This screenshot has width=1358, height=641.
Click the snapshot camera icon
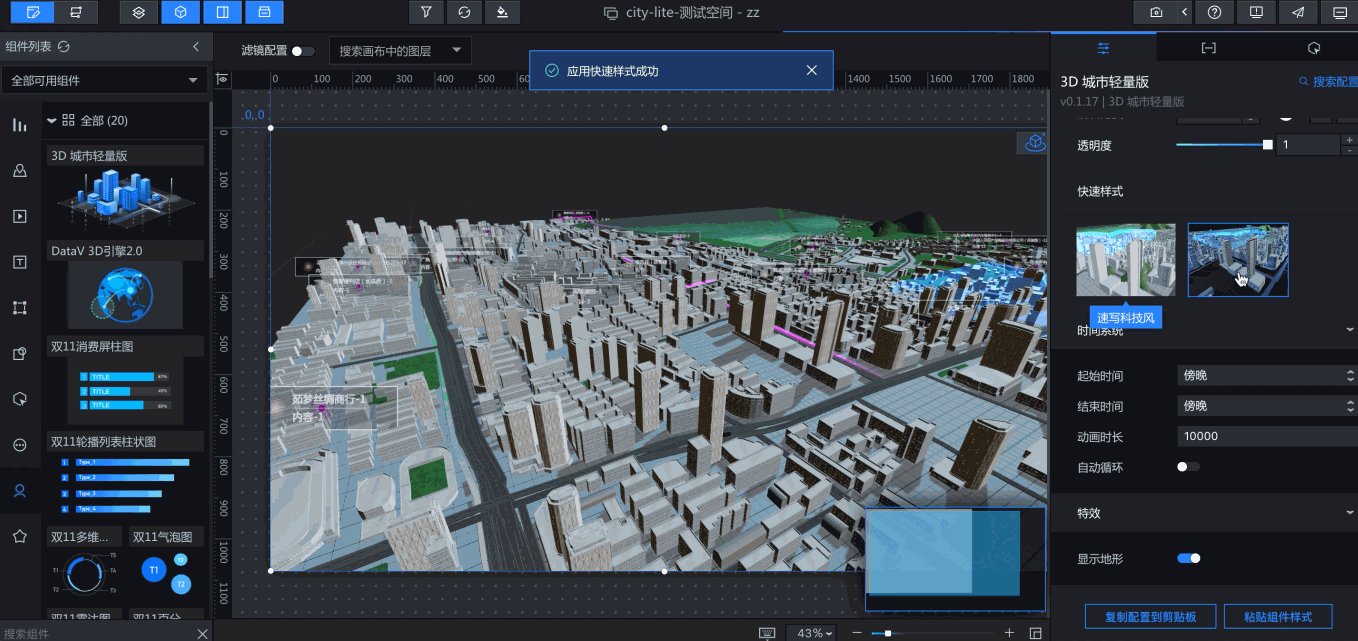coord(1156,12)
